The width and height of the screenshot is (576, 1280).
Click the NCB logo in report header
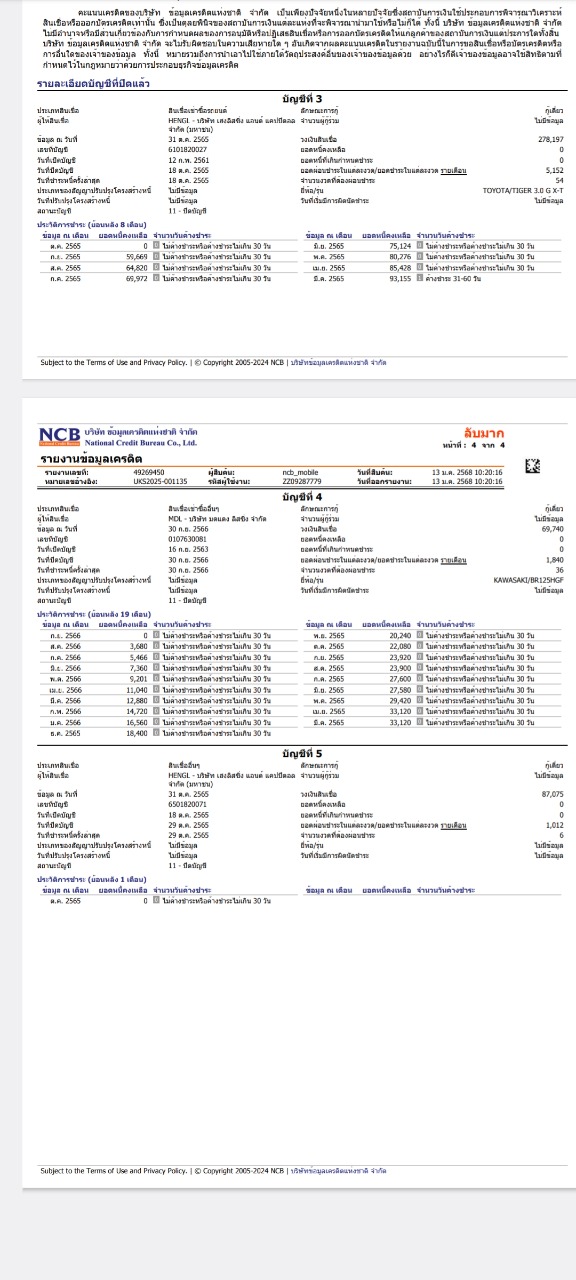click(x=60, y=435)
